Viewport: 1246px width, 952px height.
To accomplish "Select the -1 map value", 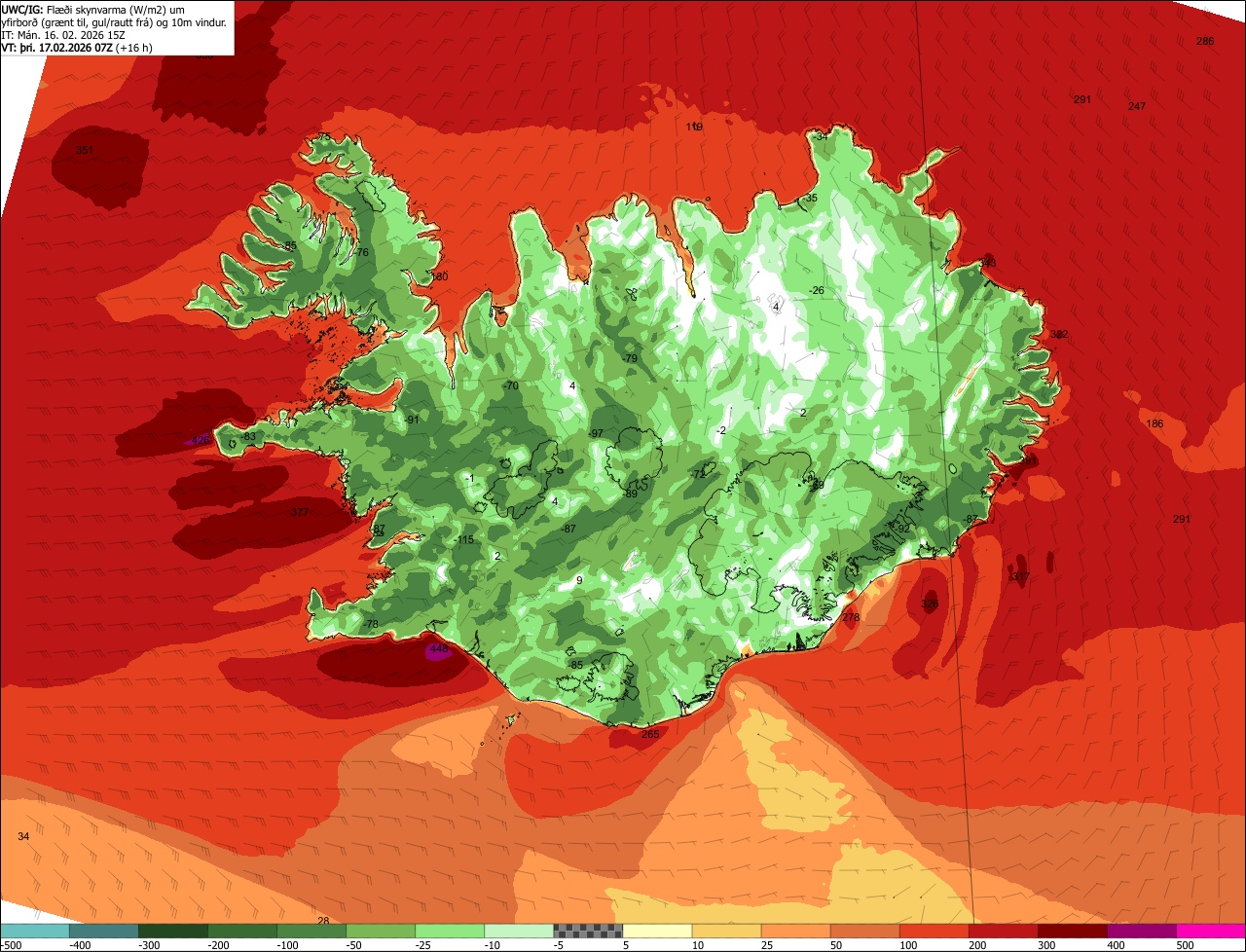I will click(469, 478).
